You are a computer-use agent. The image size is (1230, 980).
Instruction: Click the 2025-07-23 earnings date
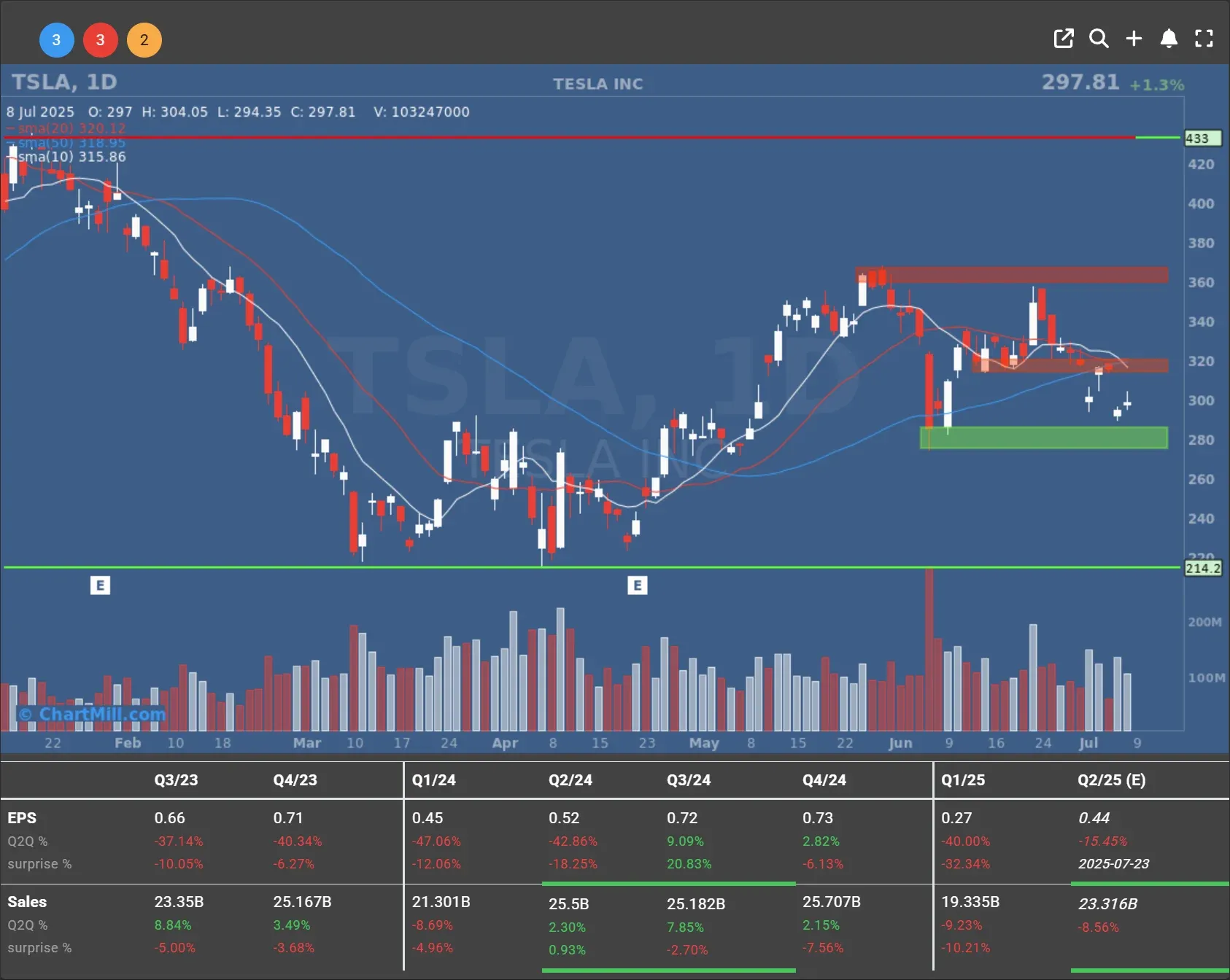[1113, 864]
